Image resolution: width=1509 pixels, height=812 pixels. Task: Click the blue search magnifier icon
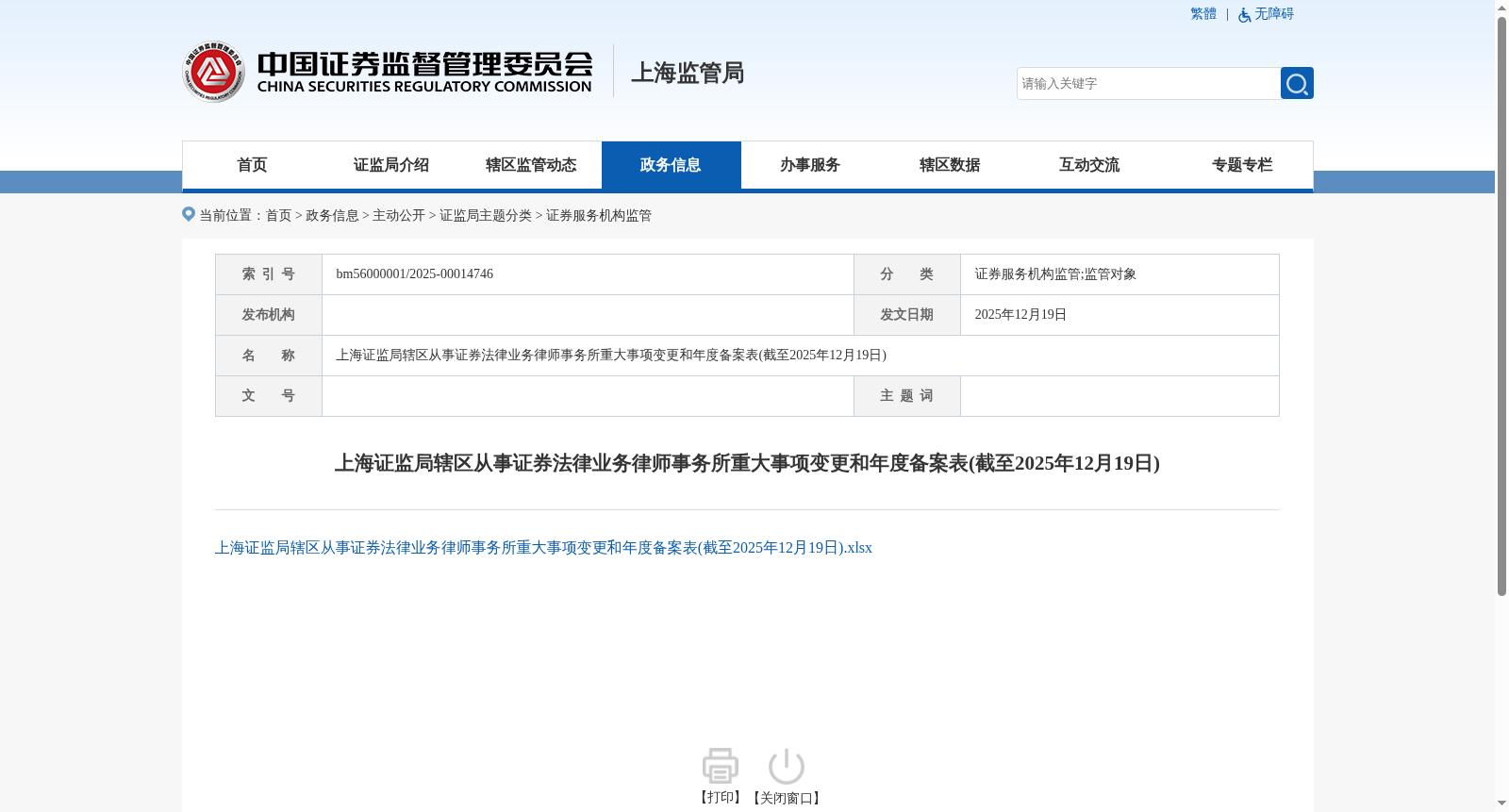tap(1297, 83)
